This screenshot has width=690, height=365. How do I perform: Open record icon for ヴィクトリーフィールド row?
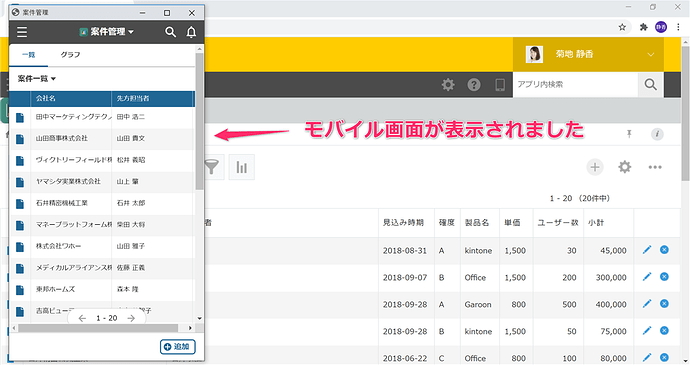pyautogui.click(x=20, y=161)
